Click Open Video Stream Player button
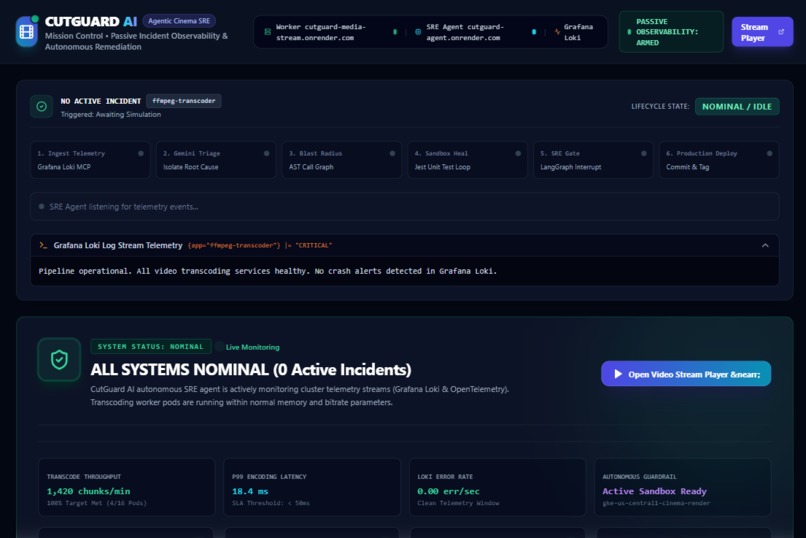Viewport: 806px width, 538px height. point(686,374)
